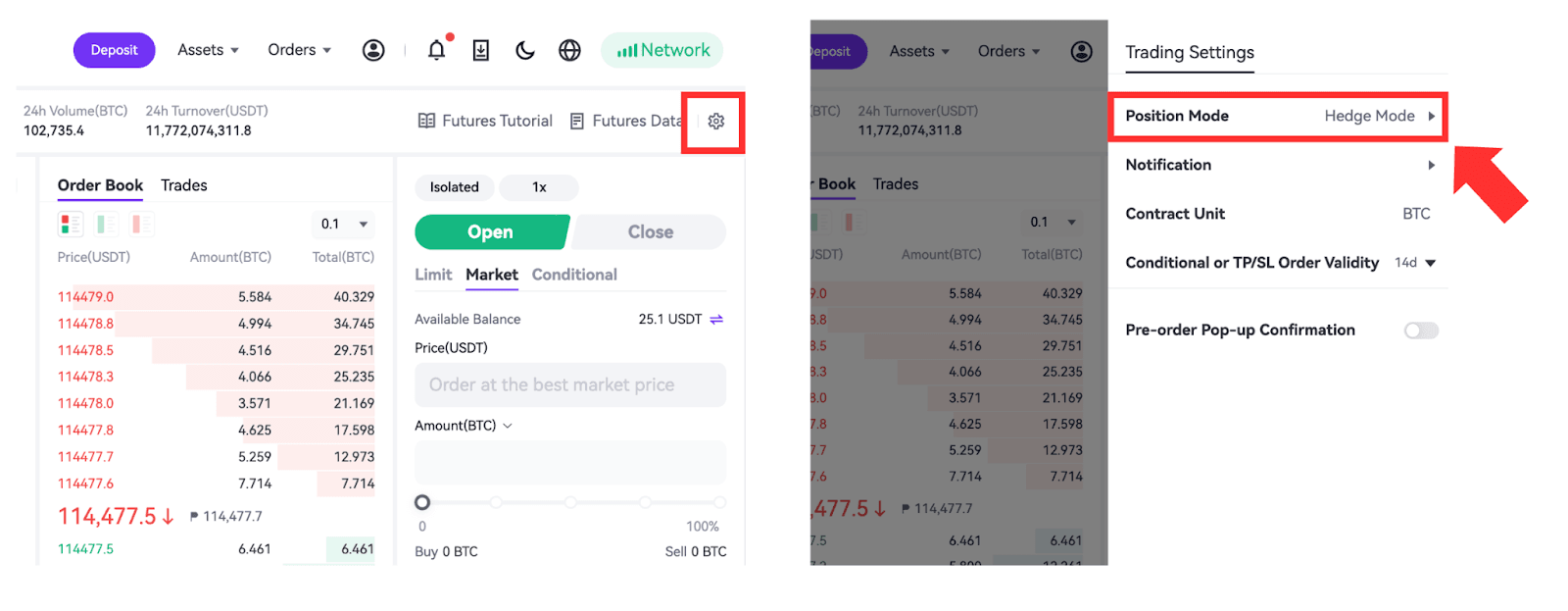Switch to the Open position toggle

click(x=490, y=232)
